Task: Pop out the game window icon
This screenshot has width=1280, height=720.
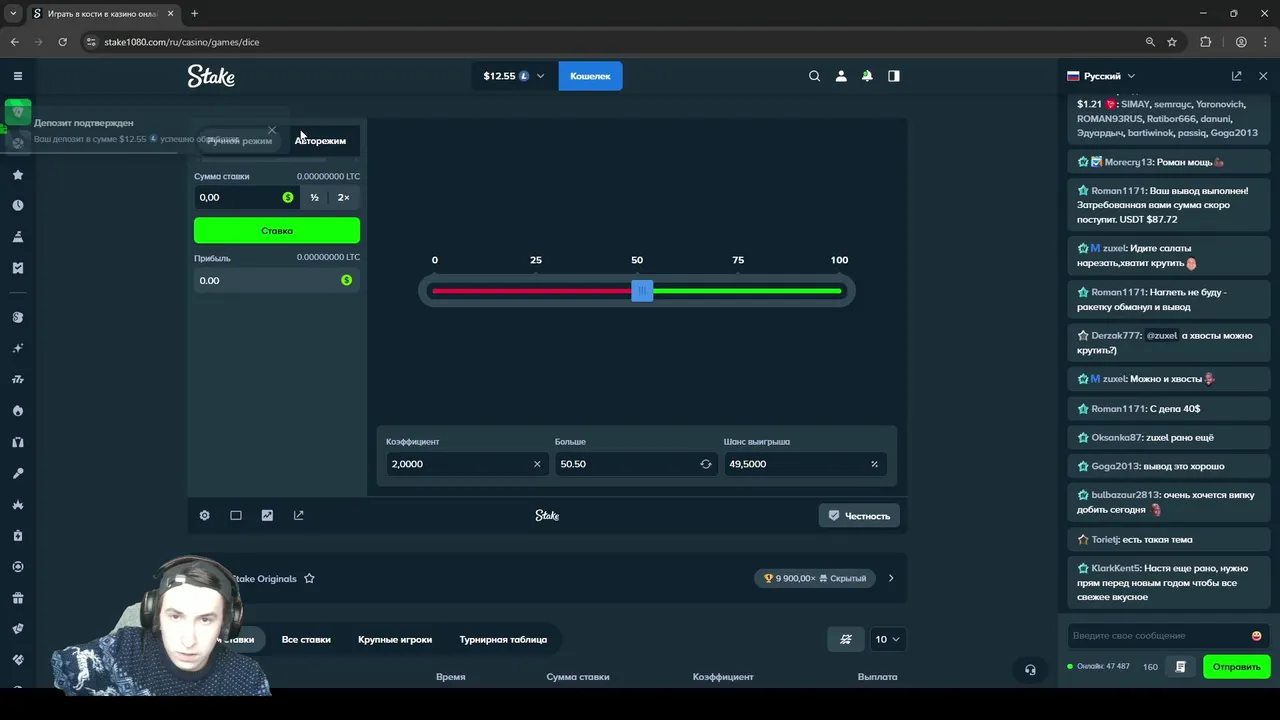Action: [298, 515]
